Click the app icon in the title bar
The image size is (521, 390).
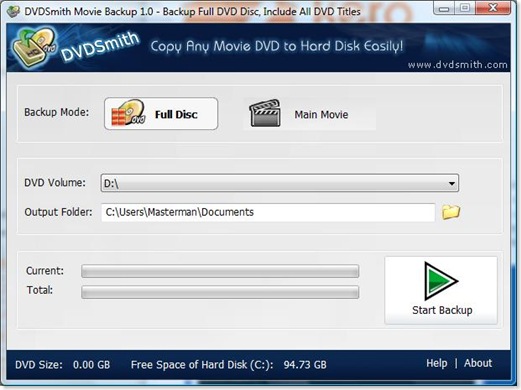(x=14, y=12)
